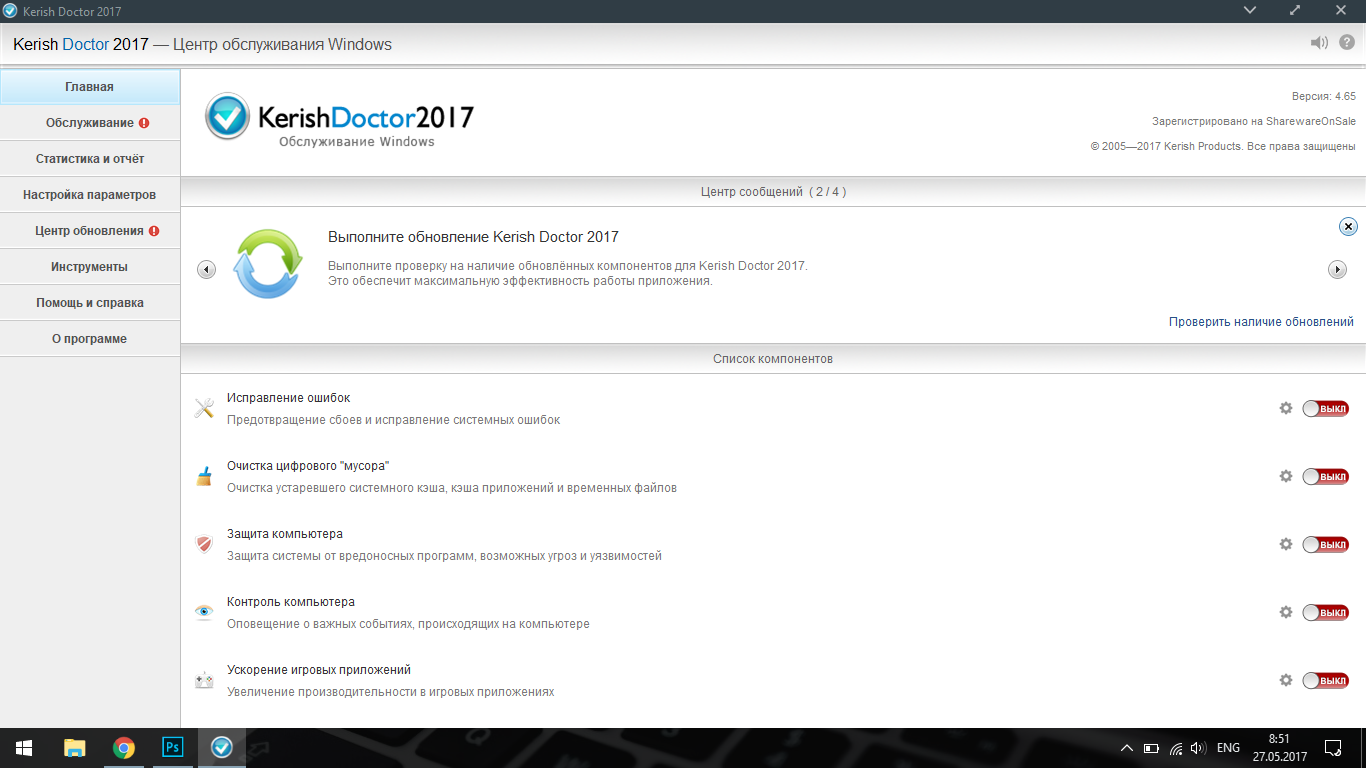Screen dimensions: 1366x768
Task: Click the Версия: 4.65 text
Action: click(1323, 96)
